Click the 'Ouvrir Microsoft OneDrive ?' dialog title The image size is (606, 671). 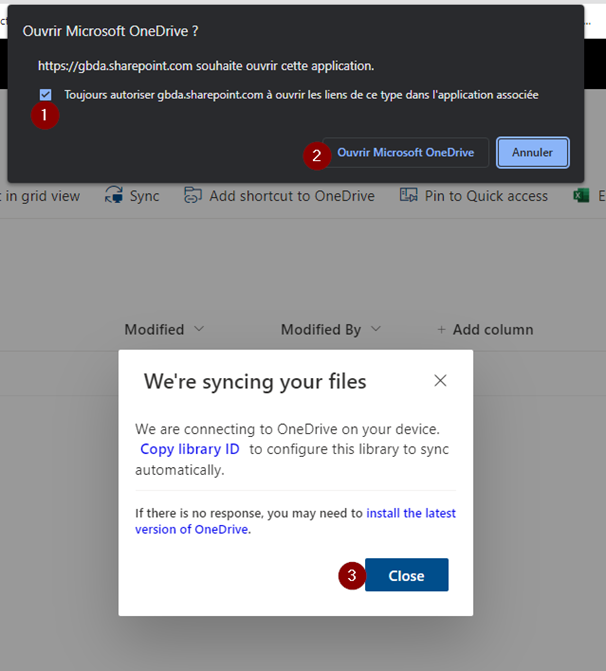tap(110, 31)
